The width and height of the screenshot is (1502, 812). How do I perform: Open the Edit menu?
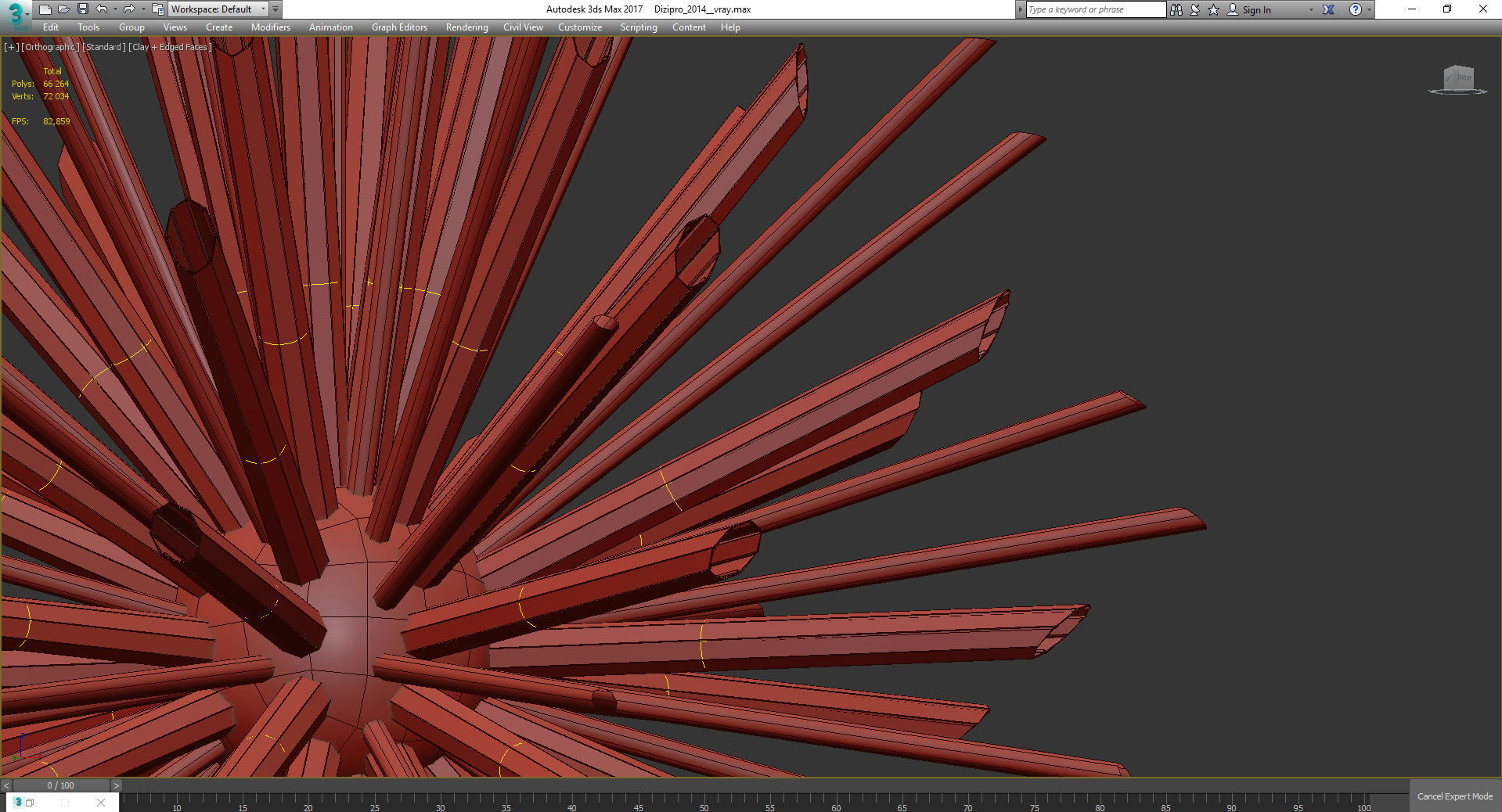click(x=51, y=27)
